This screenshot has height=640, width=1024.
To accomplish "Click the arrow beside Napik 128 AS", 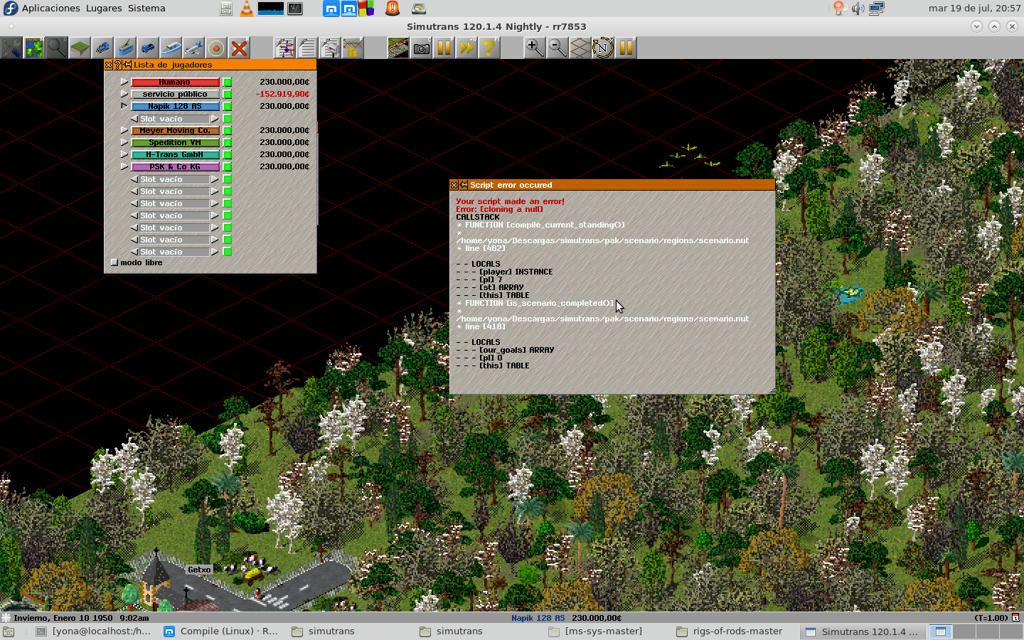I will pos(124,106).
